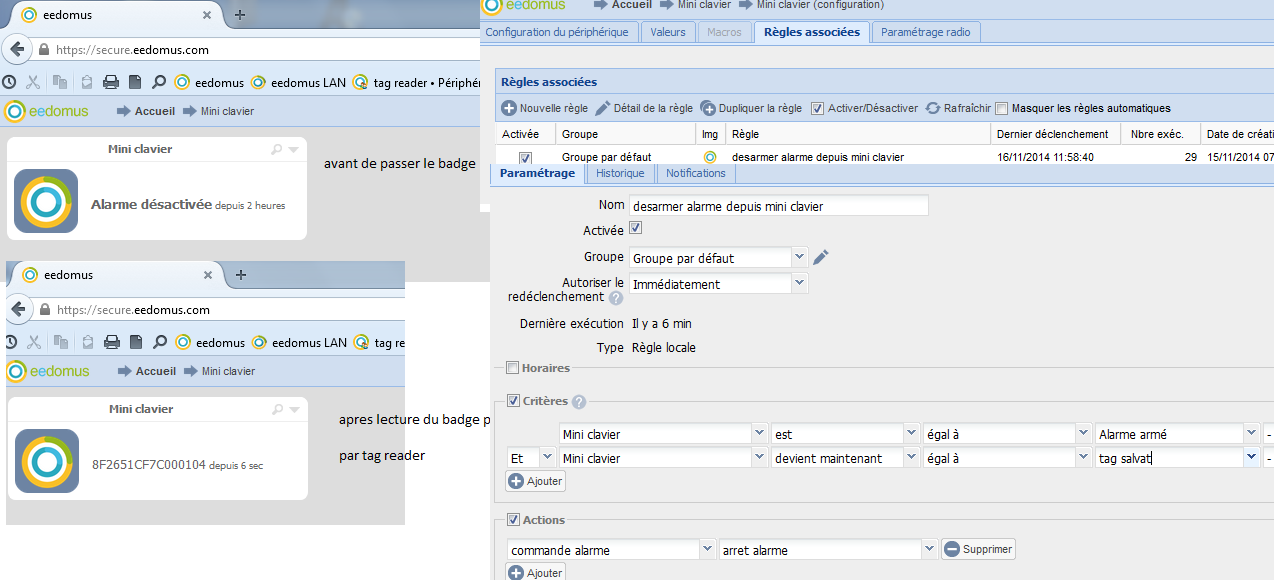Open Détail de la règle pencil icon
Image resolution: width=1274 pixels, height=580 pixels.
click(x=602, y=108)
